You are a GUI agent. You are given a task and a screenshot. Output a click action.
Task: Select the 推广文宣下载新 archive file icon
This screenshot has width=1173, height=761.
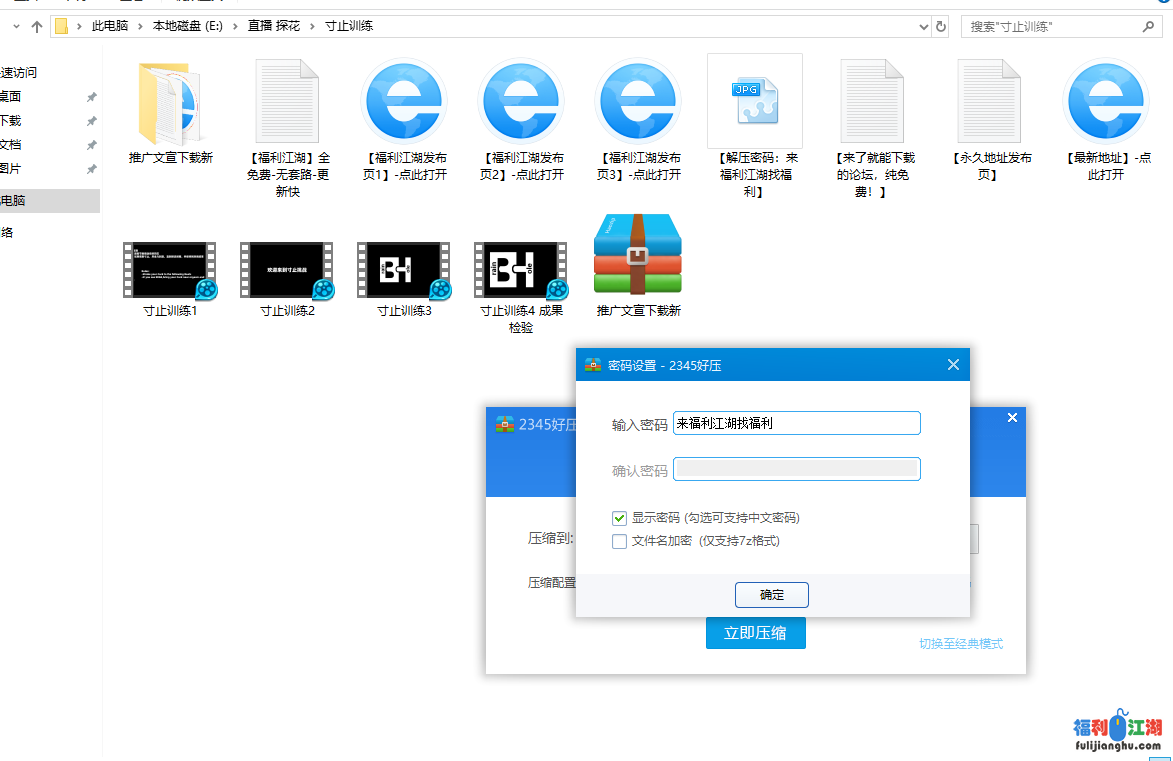click(x=637, y=257)
